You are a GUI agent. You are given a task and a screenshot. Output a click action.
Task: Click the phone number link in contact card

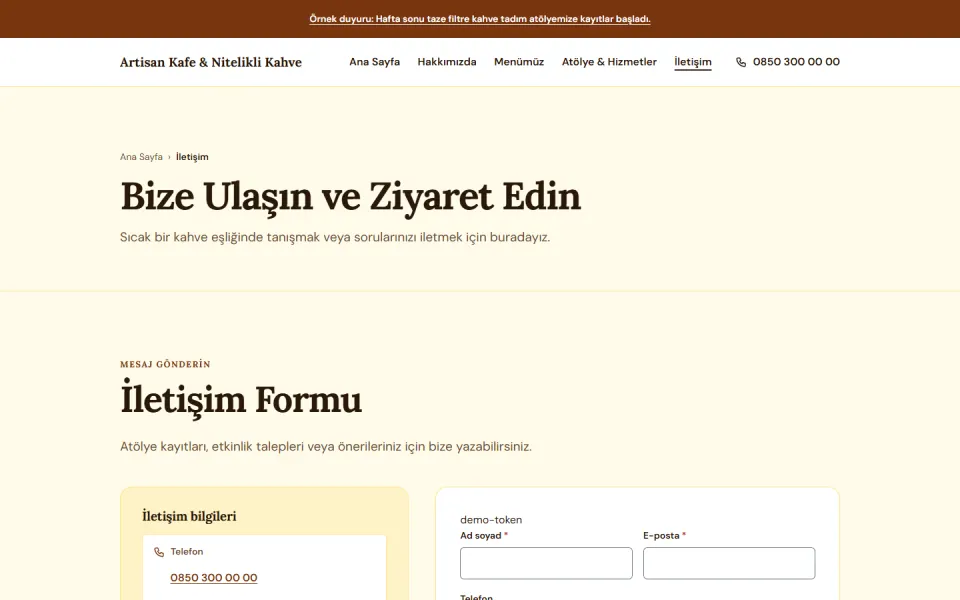[214, 577]
